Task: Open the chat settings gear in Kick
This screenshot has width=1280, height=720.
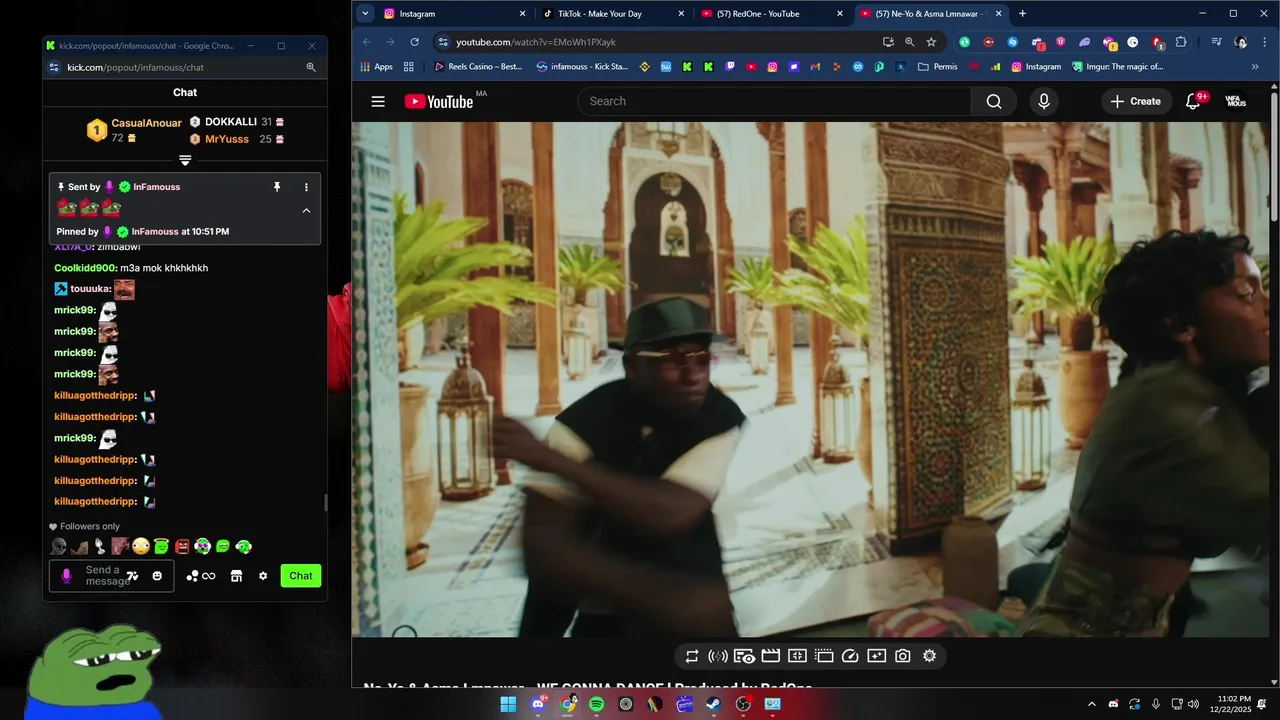Action: 263,576
